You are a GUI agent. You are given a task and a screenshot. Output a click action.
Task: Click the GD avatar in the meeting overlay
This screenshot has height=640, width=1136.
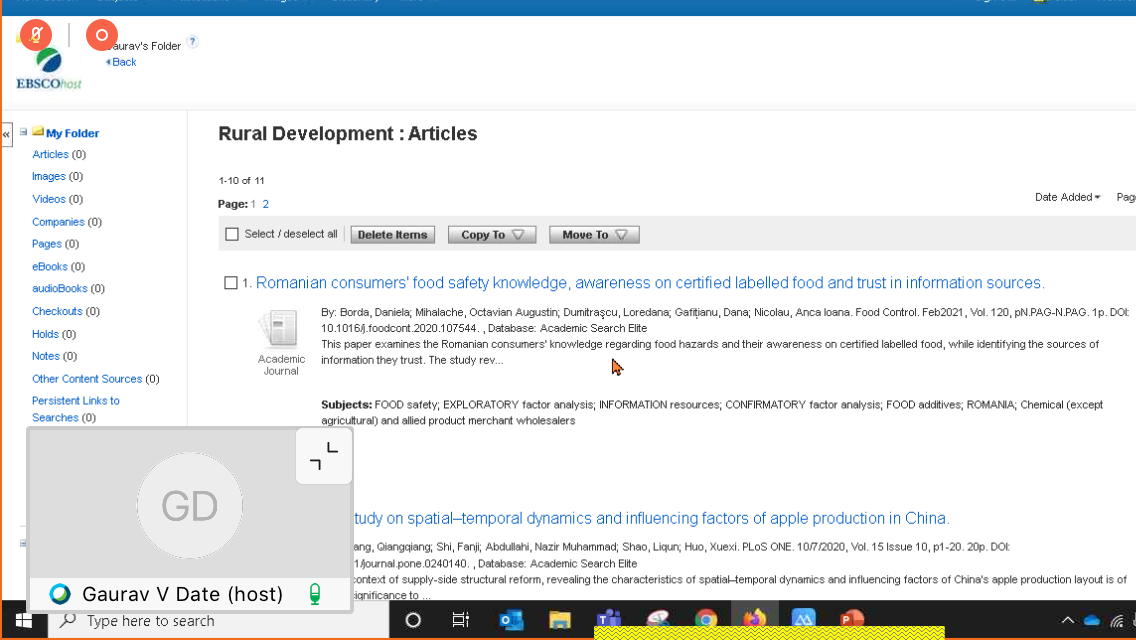click(x=189, y=506)
